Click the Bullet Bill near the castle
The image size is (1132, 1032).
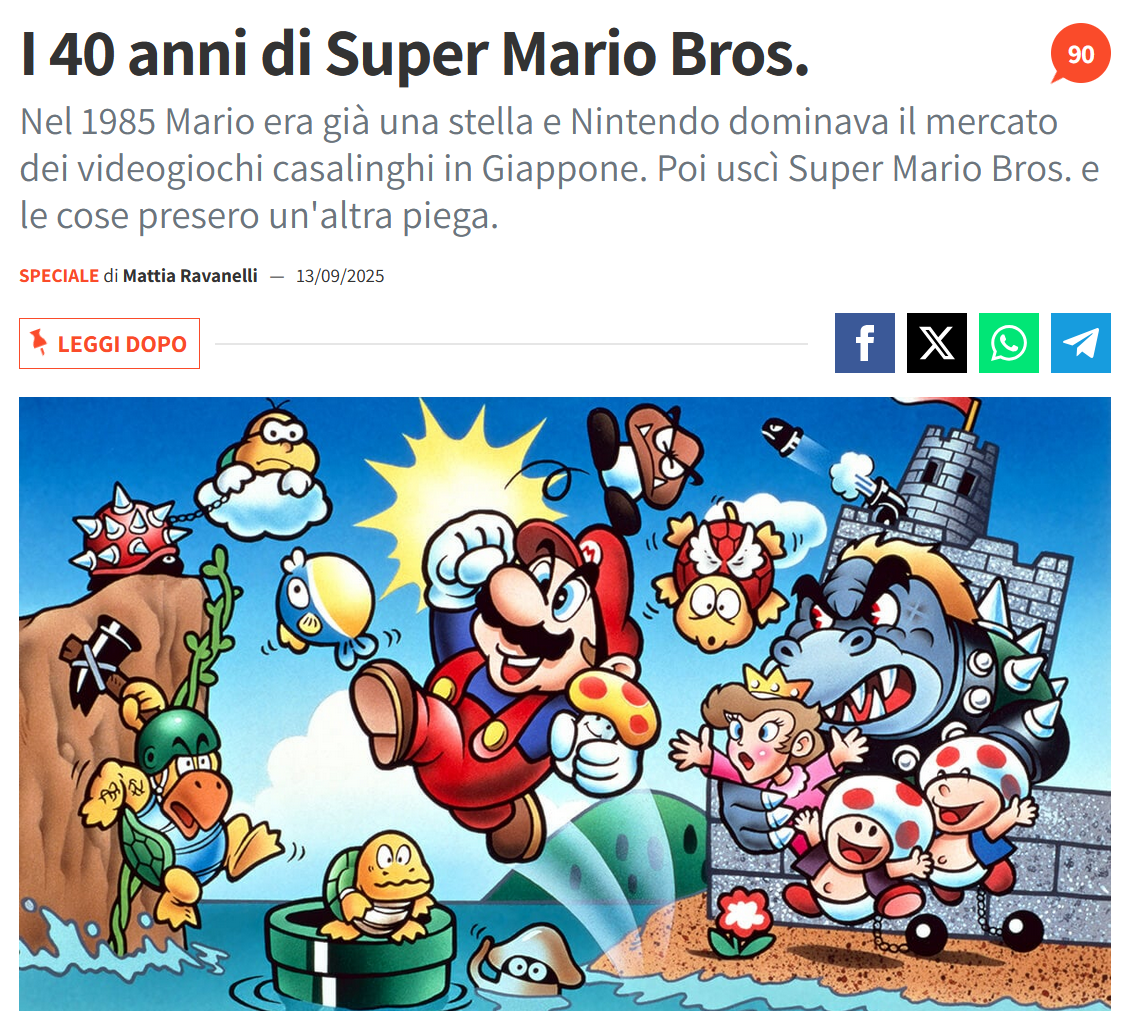point(781,435)
